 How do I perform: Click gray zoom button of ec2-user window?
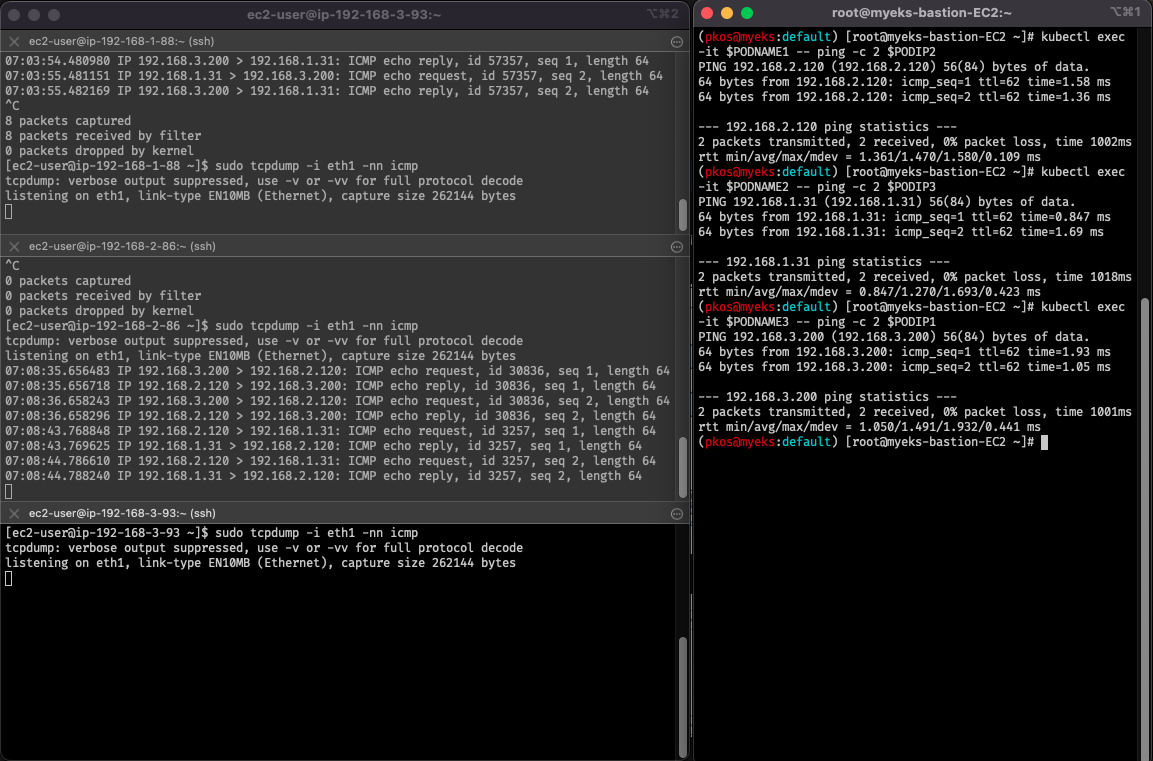(54, 15)
